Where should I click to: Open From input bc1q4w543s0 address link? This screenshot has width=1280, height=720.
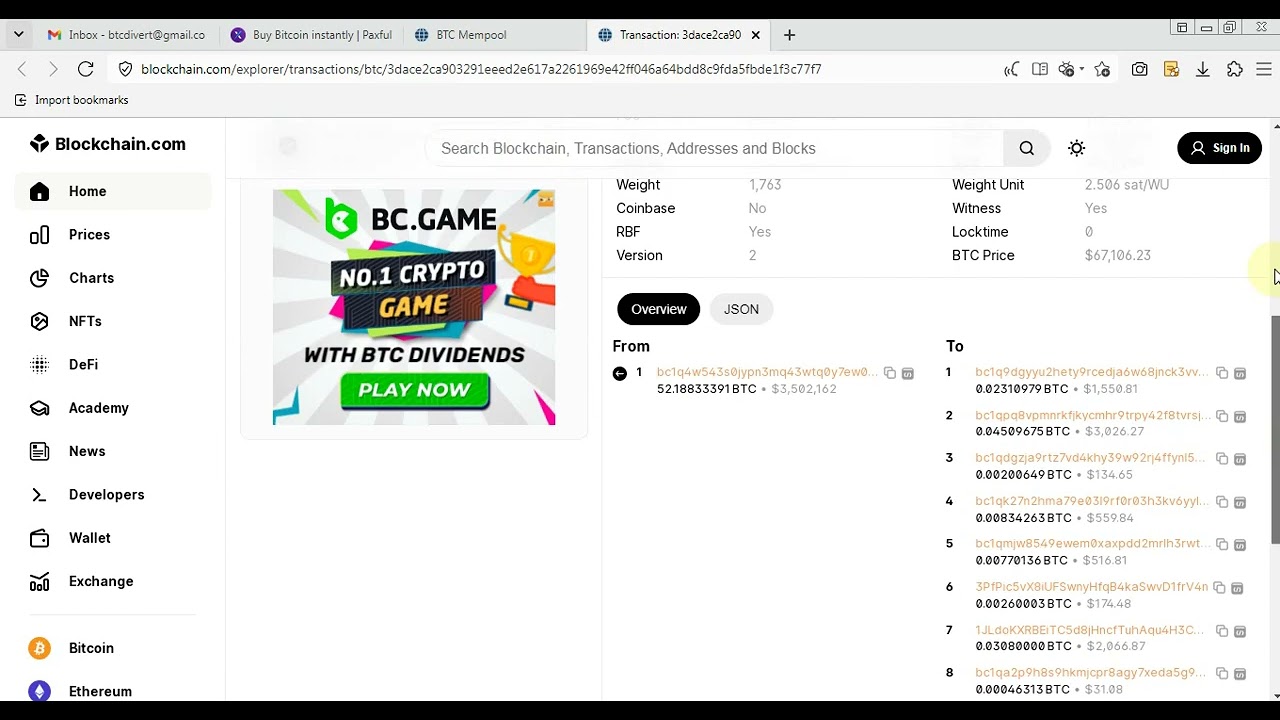pyautogui.click(x=767, y=372)
